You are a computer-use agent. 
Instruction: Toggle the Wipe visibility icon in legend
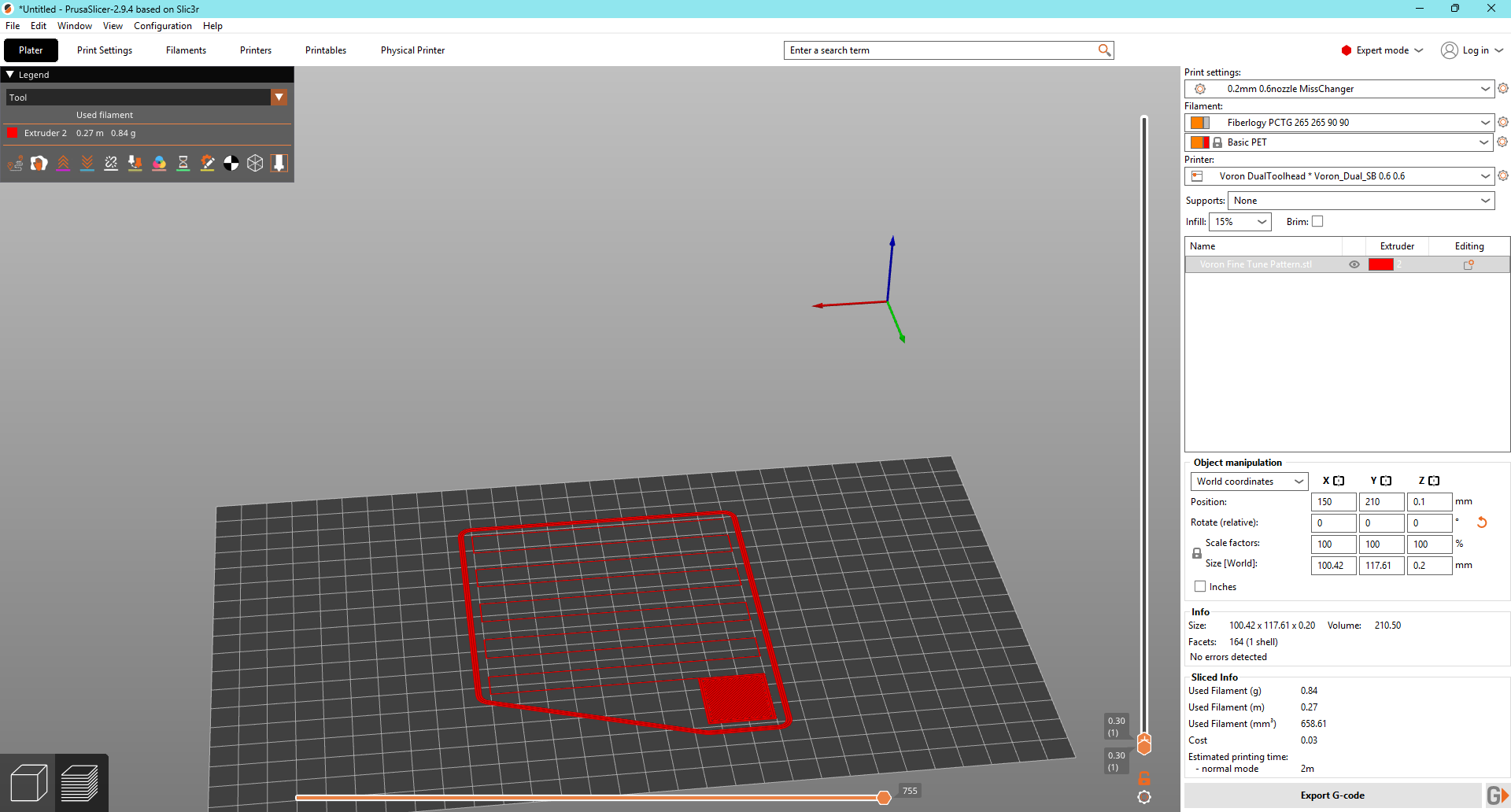39,163
